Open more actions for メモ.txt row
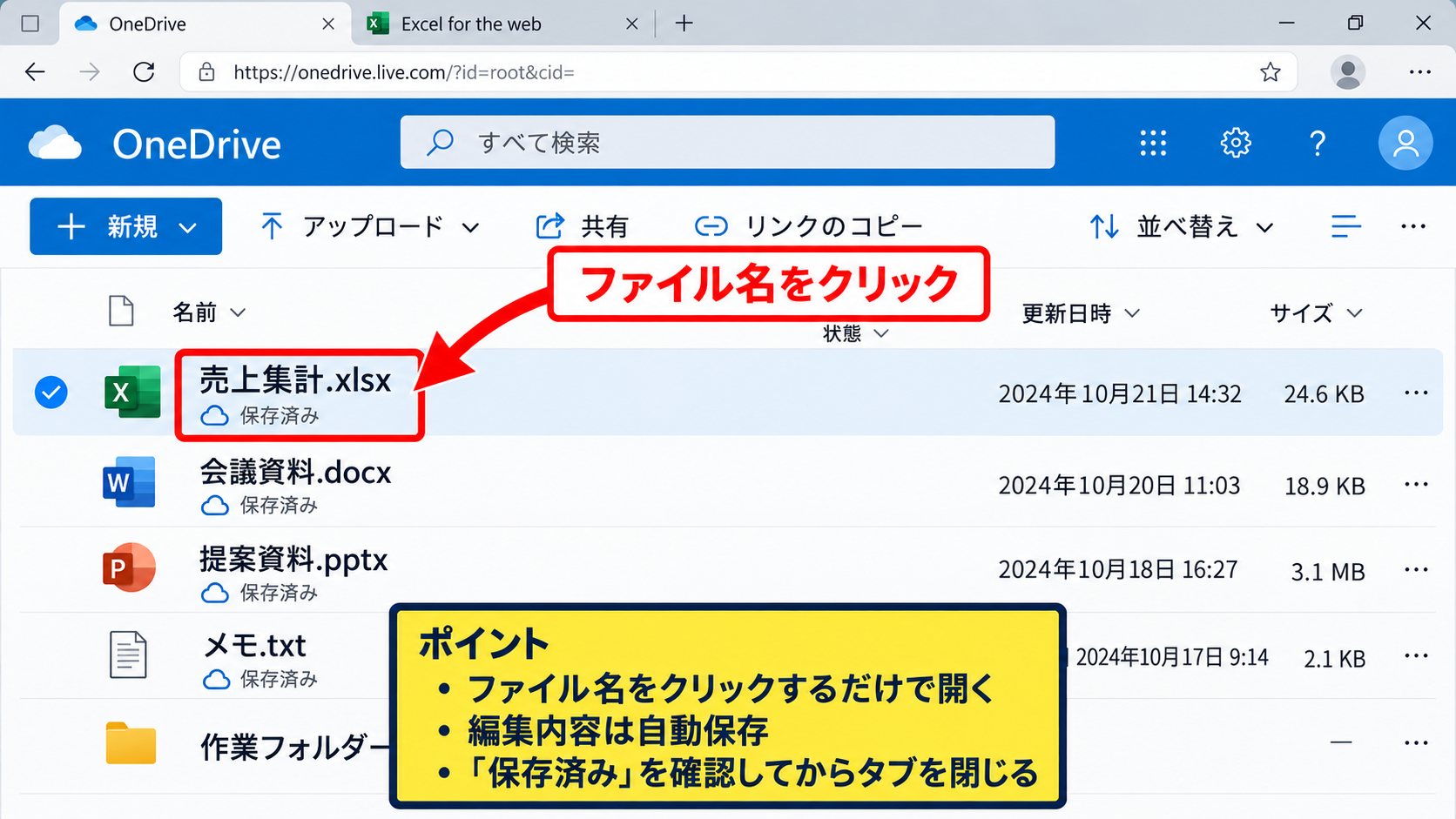This screenshot has width=1456, height=819. click(x=1416, y=655)
